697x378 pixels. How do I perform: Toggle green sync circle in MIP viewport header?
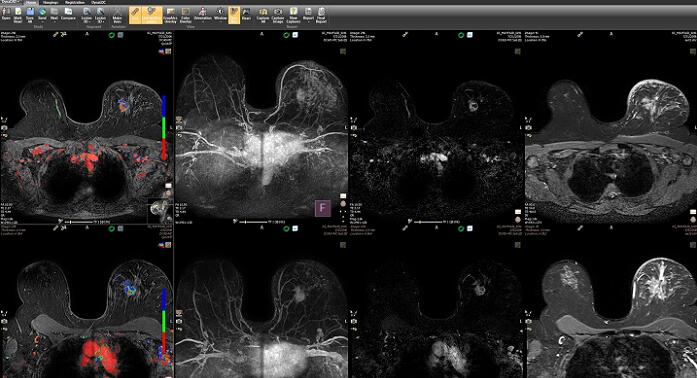tap(287, 35)
